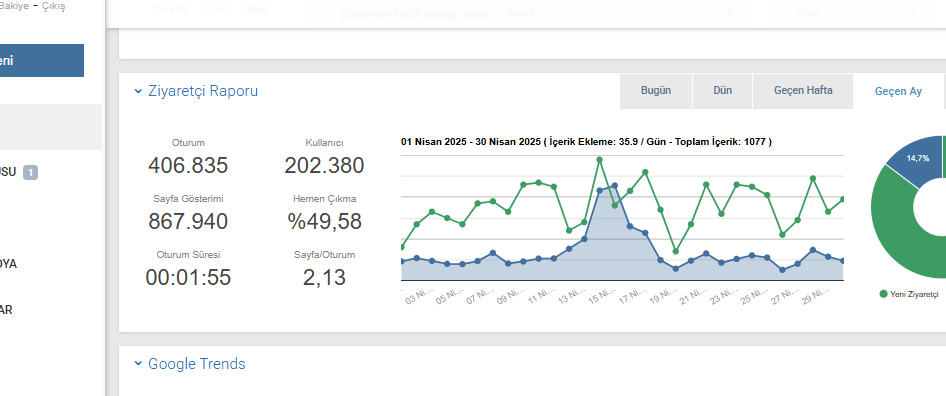This screenshot has height=396, width=946.
Task: Click the Çıkış logout link
Action: click(x=54, y=7)
